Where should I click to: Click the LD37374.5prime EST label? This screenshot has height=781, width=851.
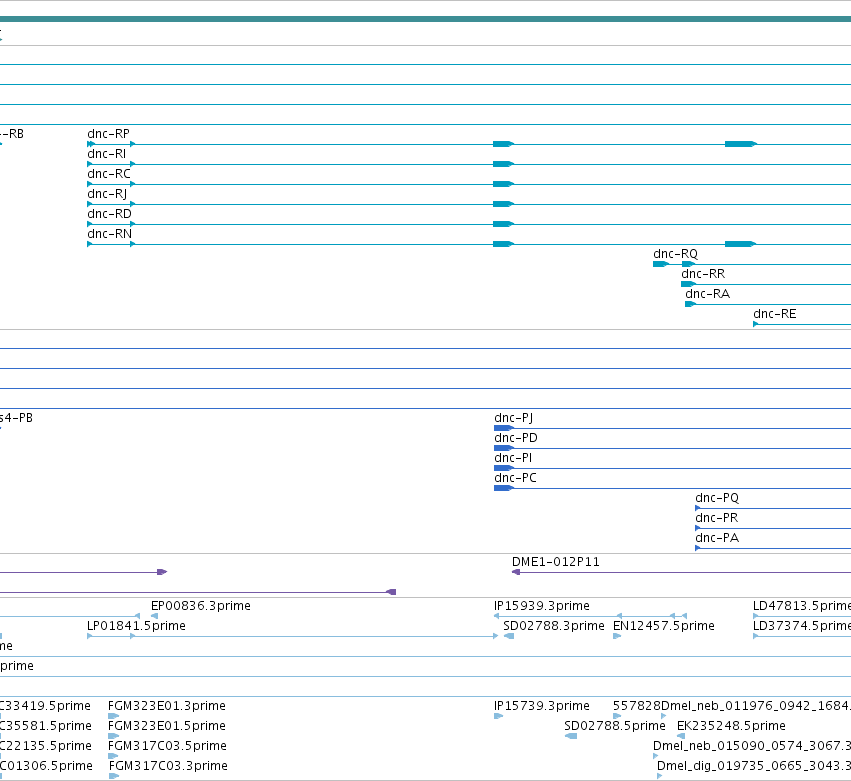click(802, 626)
